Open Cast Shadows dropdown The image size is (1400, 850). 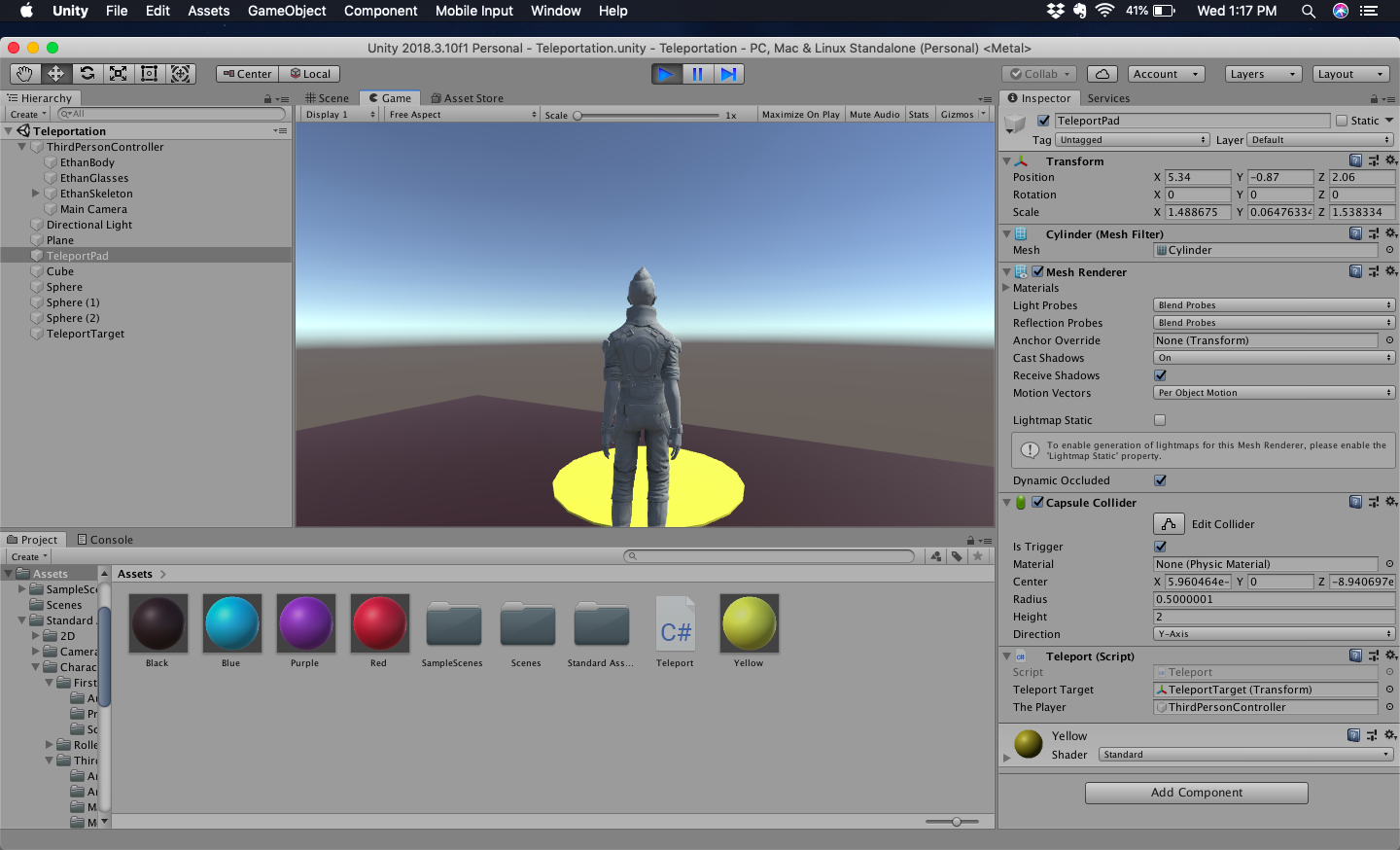coord(1274,358)
